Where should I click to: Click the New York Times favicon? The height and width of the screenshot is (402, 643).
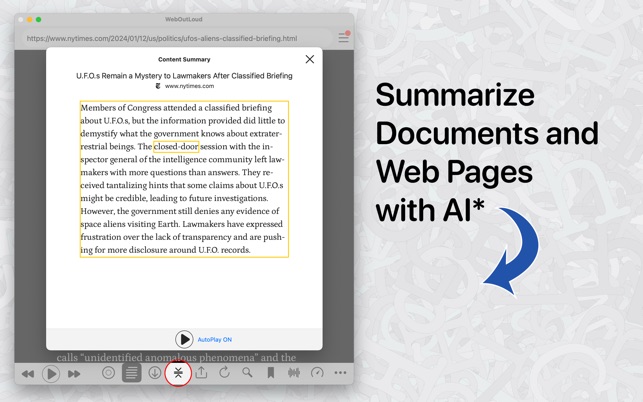tap(158, 86)
